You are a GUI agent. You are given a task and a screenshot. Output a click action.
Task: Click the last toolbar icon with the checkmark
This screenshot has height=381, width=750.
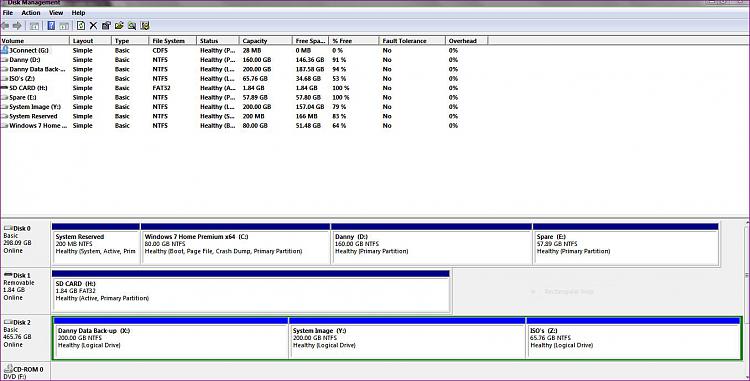[x=145, y=26]
